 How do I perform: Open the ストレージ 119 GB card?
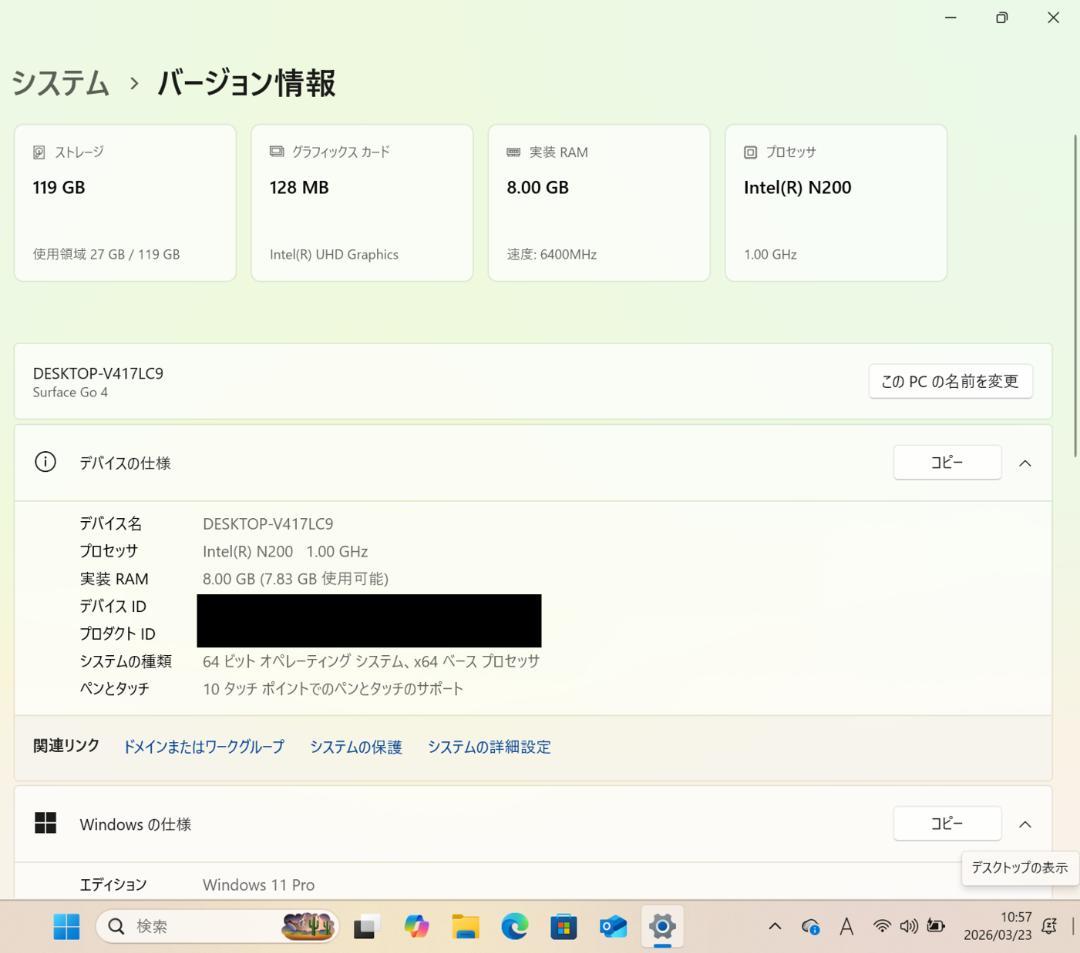[125, 203]
